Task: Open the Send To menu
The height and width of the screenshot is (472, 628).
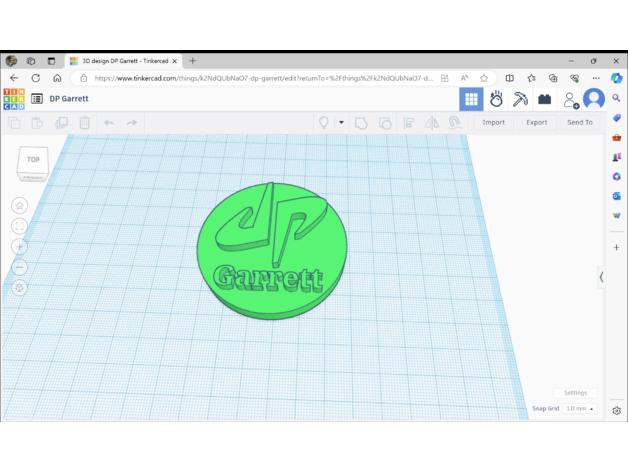Action: click(580, 122)
